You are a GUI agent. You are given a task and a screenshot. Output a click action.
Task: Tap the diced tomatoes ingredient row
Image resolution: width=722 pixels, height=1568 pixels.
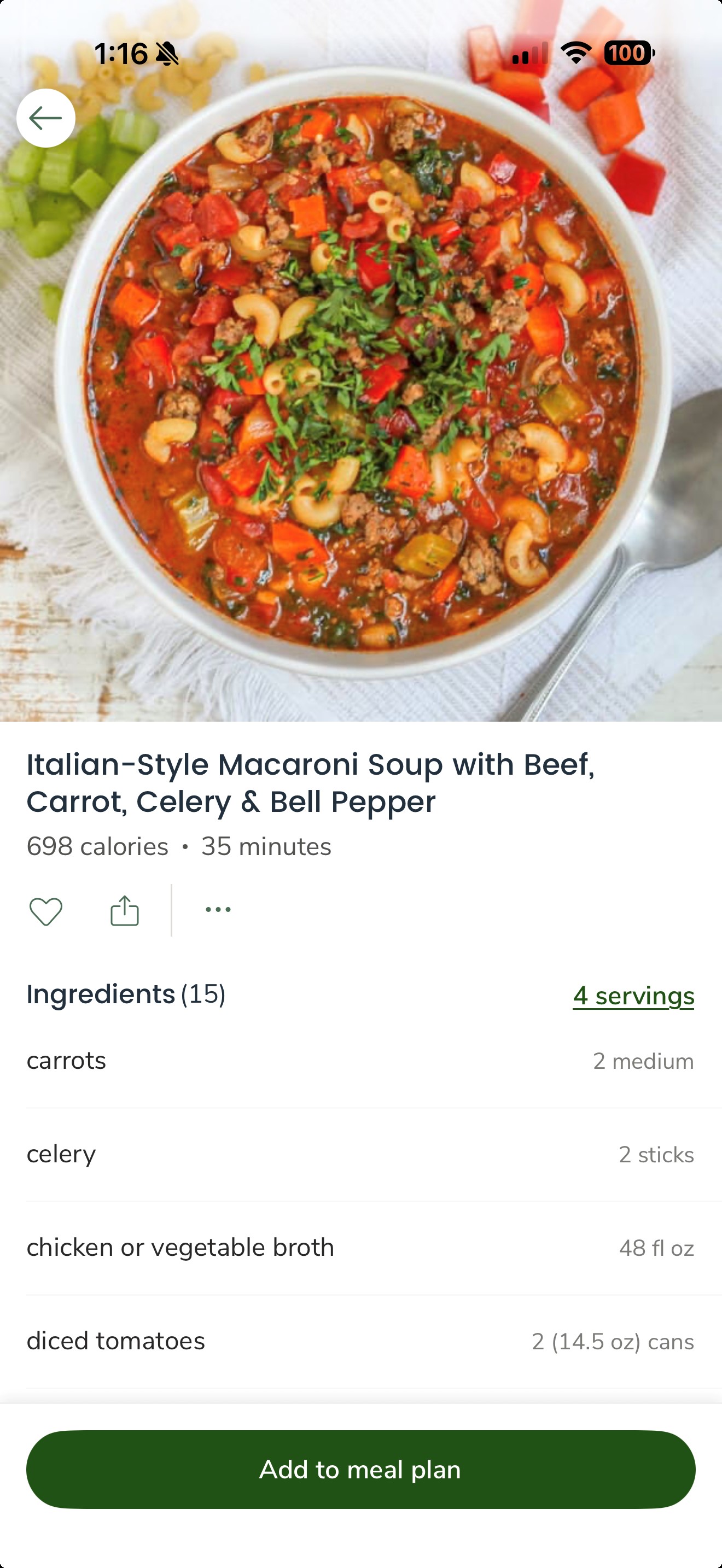360,1341
